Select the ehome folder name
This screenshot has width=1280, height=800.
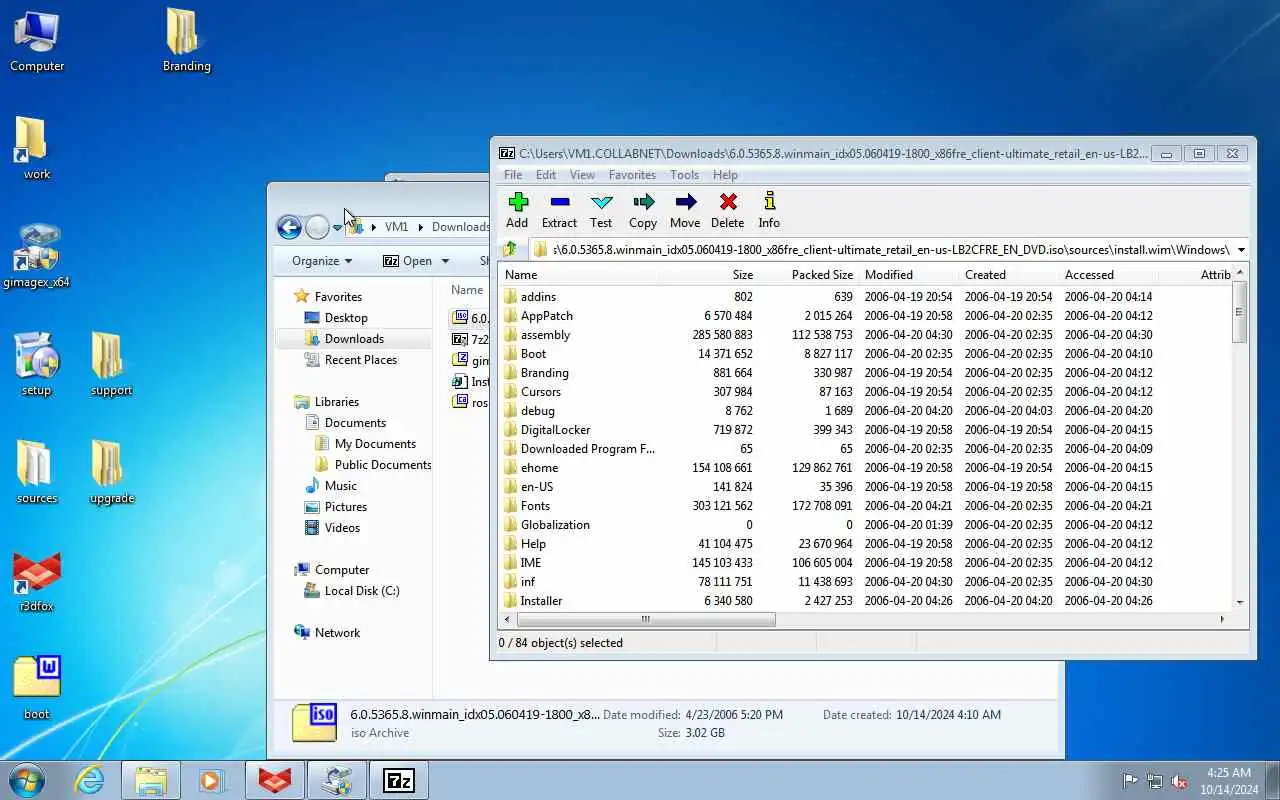539,468
